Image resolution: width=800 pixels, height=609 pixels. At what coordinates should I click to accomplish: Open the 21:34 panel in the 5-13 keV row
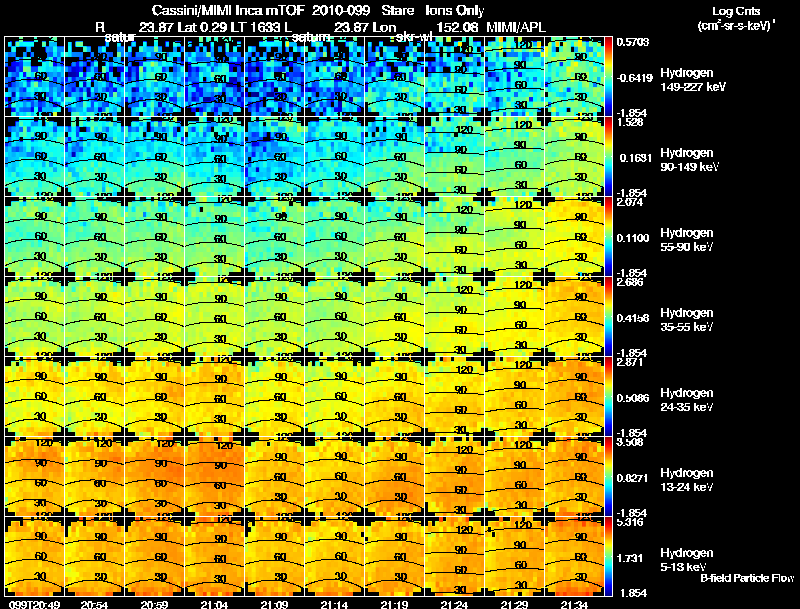pyautogui.click(x=574, y=556)
